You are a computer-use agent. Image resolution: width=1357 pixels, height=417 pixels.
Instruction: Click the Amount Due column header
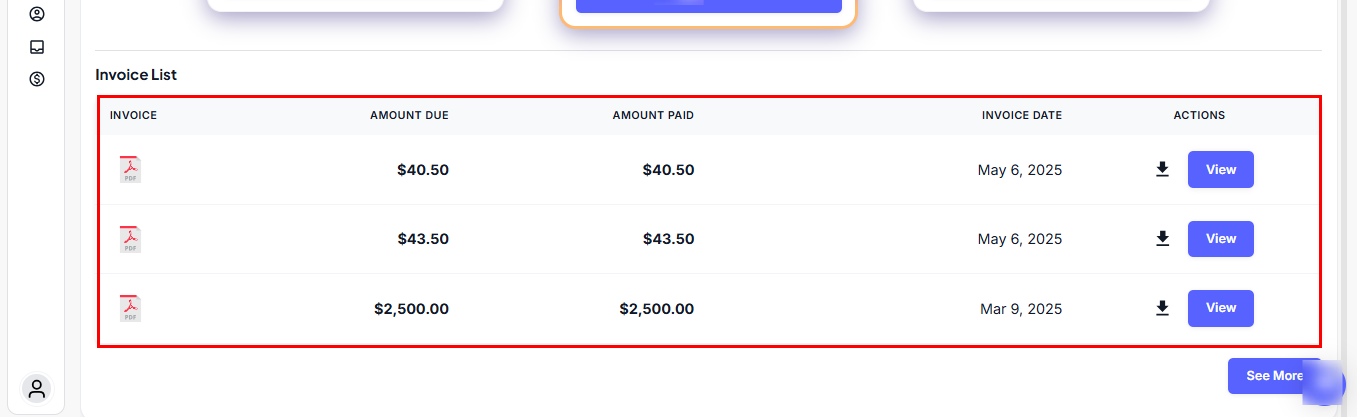point(409,115)
